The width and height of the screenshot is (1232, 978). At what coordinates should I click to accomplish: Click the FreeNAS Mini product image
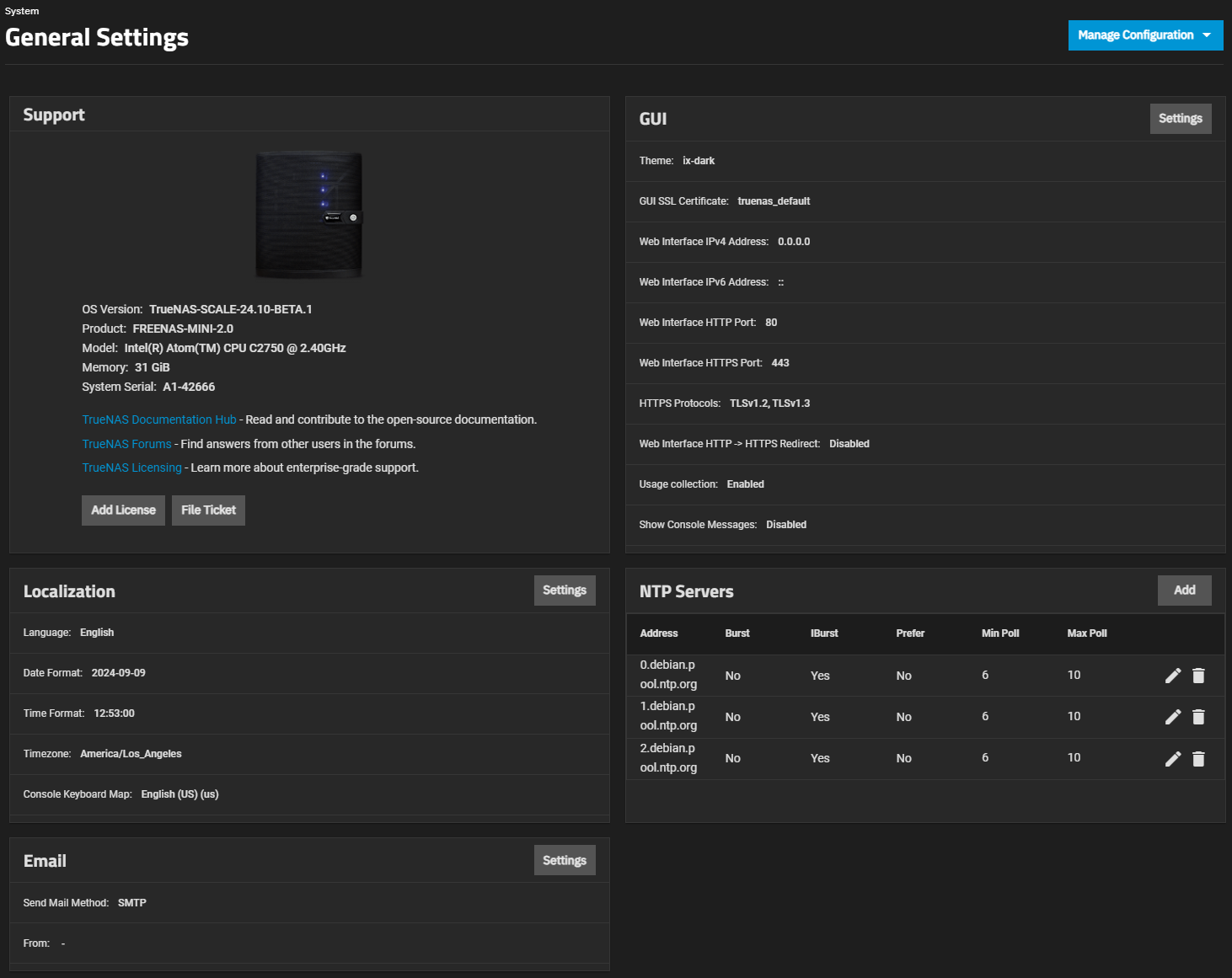[x=309, y=215]
